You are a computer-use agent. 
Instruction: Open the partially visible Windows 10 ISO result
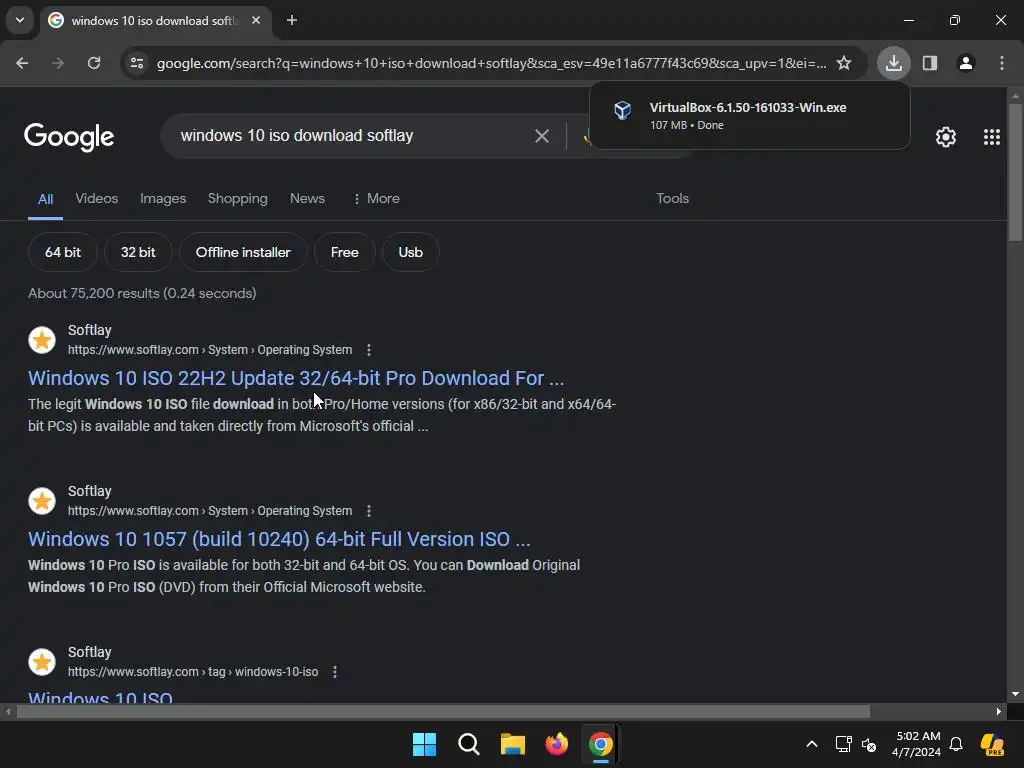(100, 696)
